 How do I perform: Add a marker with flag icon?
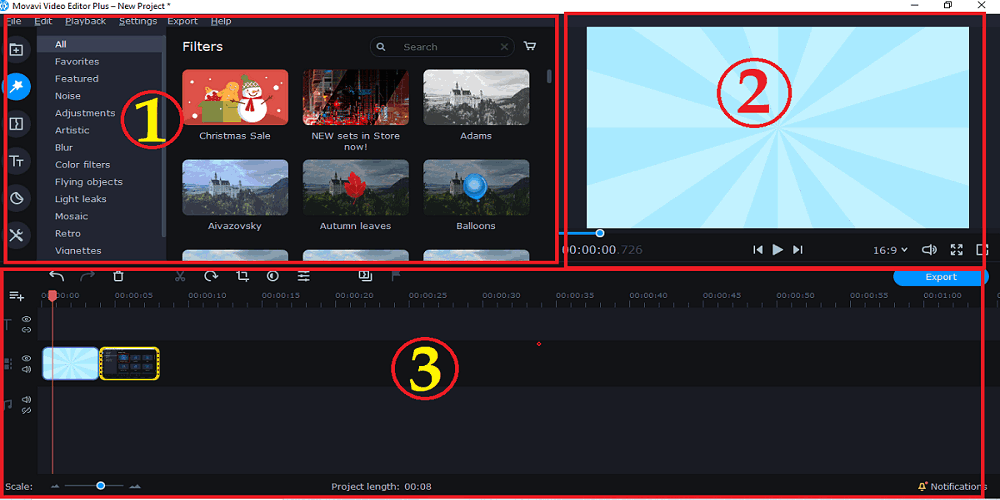tap(395, 276)
